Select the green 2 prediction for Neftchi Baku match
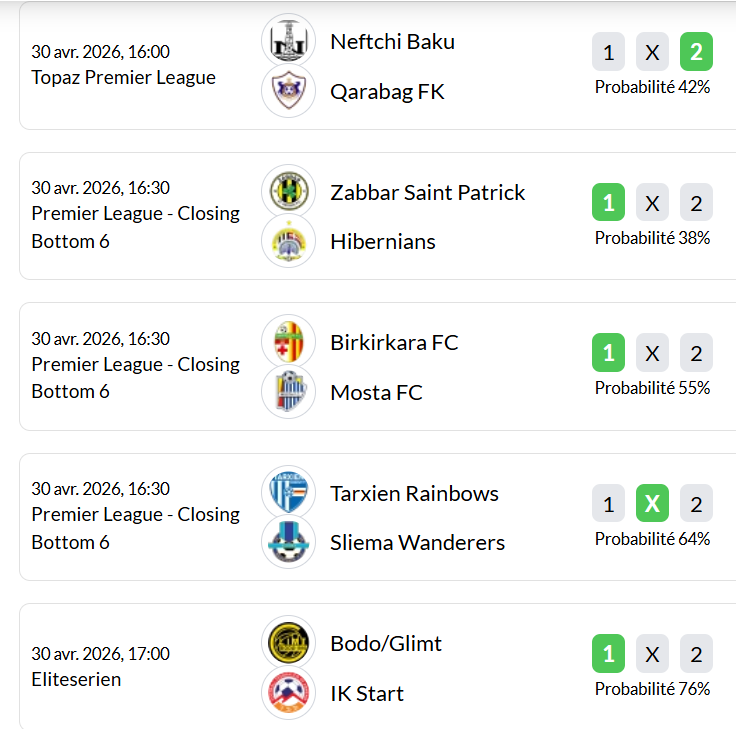Image resolution: width=736 pixels, height=729 pixels. click(696, 52)
